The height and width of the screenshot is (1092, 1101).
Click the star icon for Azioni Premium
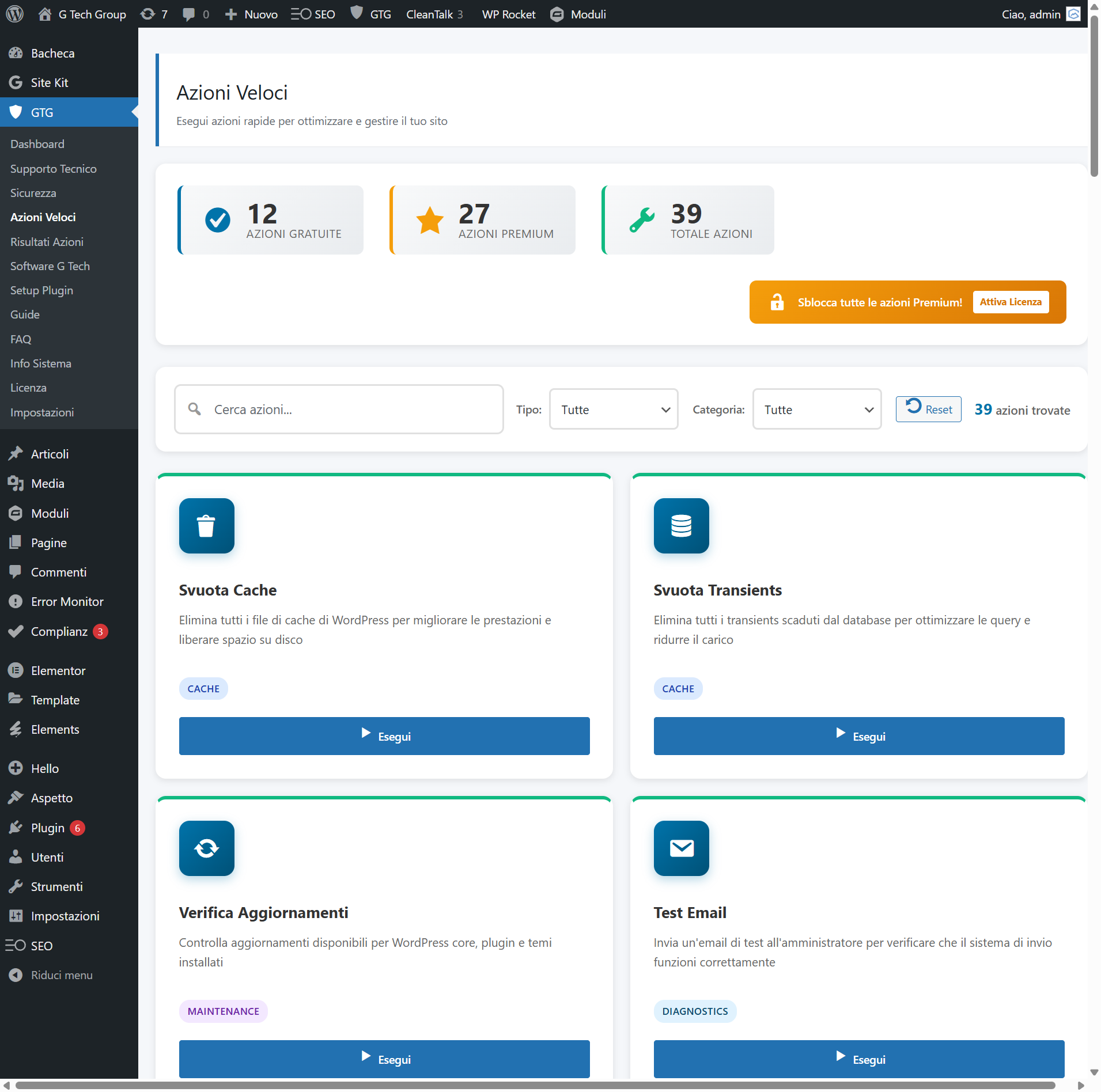(430, 220)
